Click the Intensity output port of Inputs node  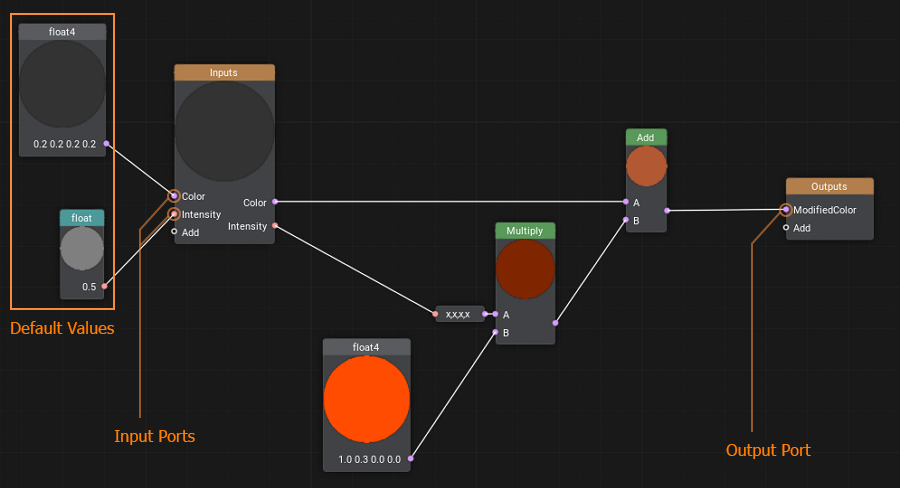(275, 226)
